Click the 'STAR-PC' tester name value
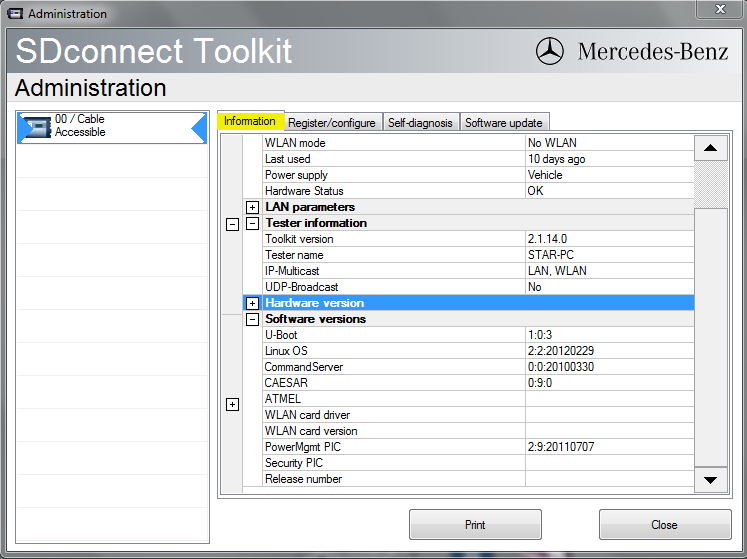Screen dimensions: 747x559 coord(551,255)
